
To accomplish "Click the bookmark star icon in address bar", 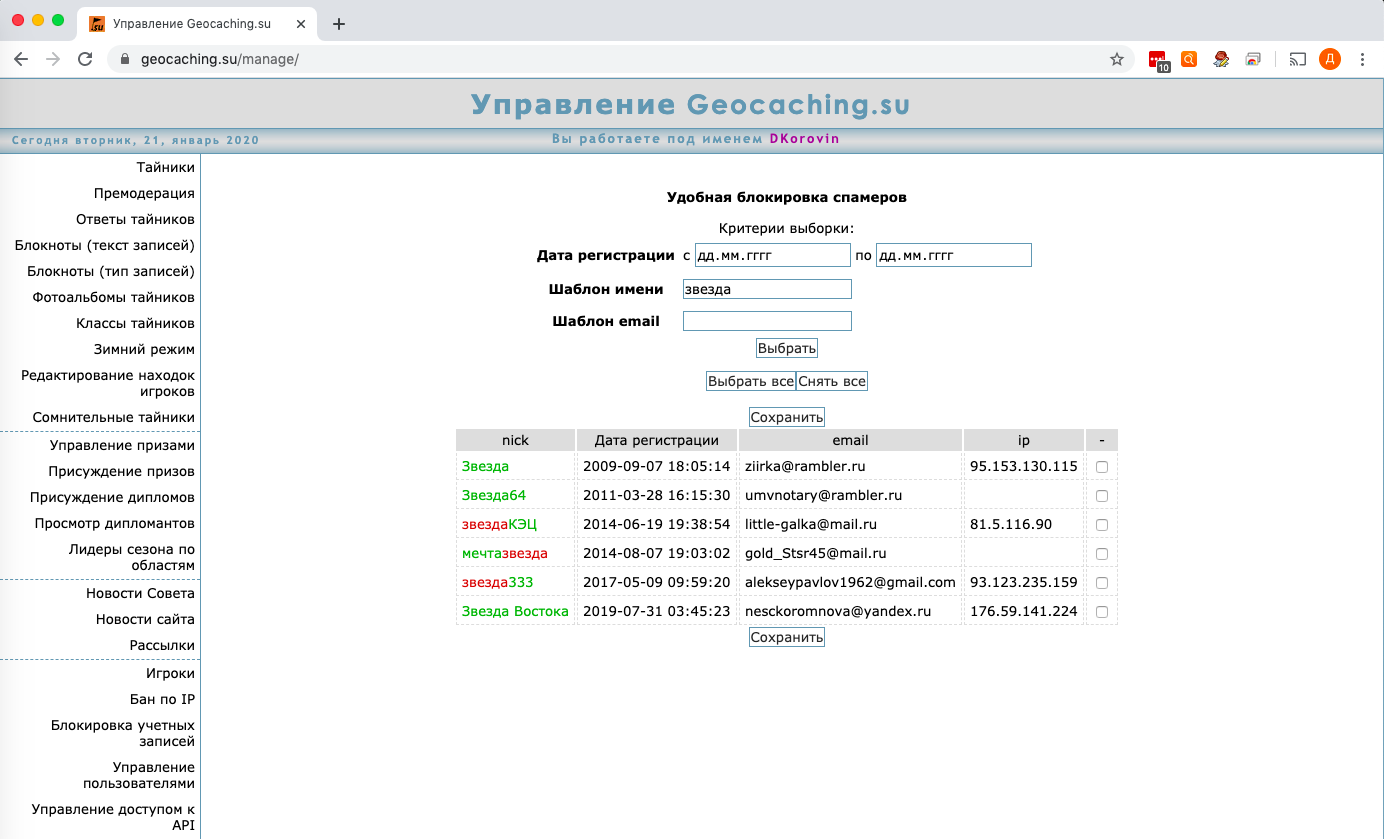I will click(1117, 59).
